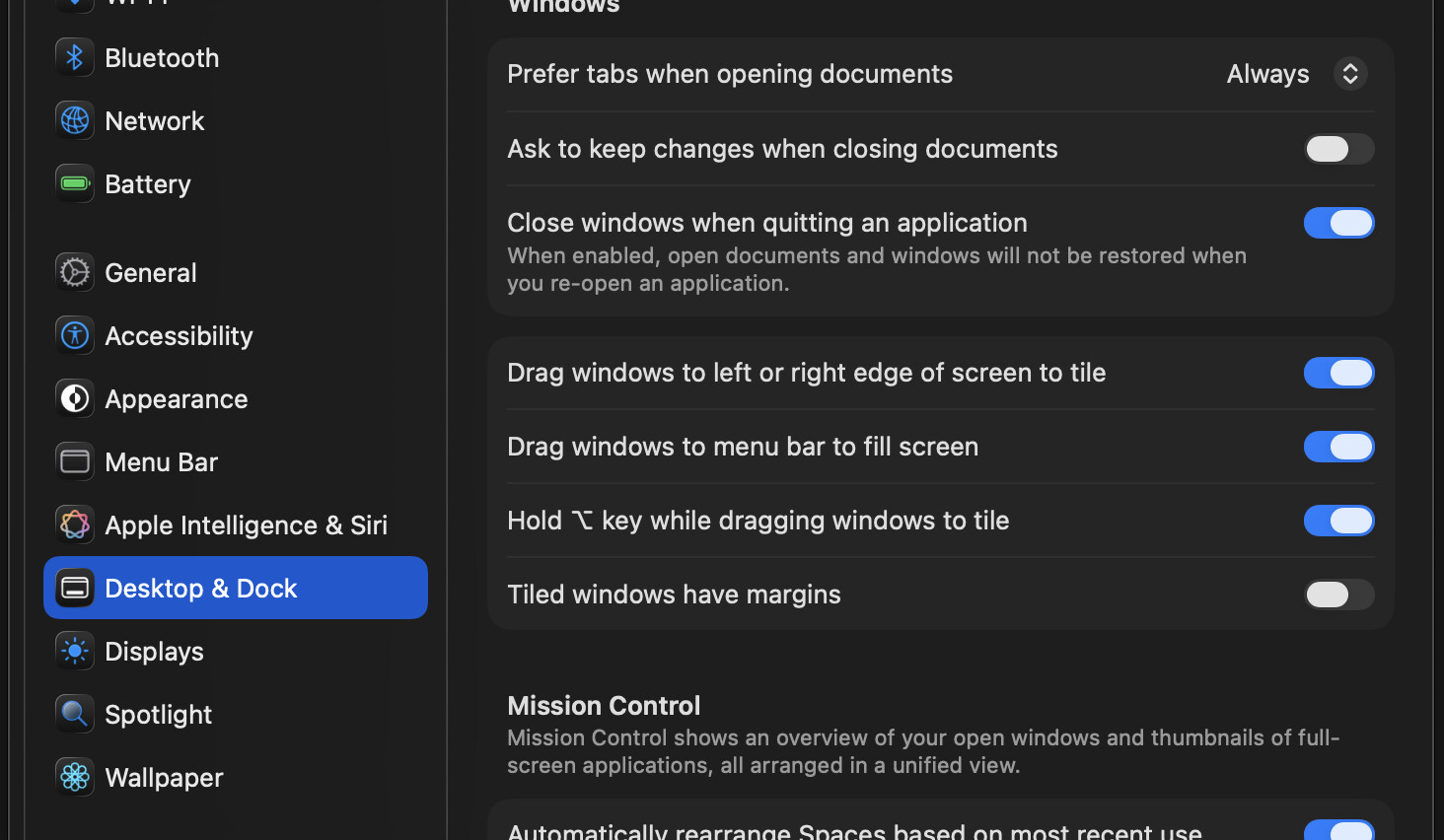
Task: Click the Apple Intelligence & Siri icon
Action: click(75, 525)
